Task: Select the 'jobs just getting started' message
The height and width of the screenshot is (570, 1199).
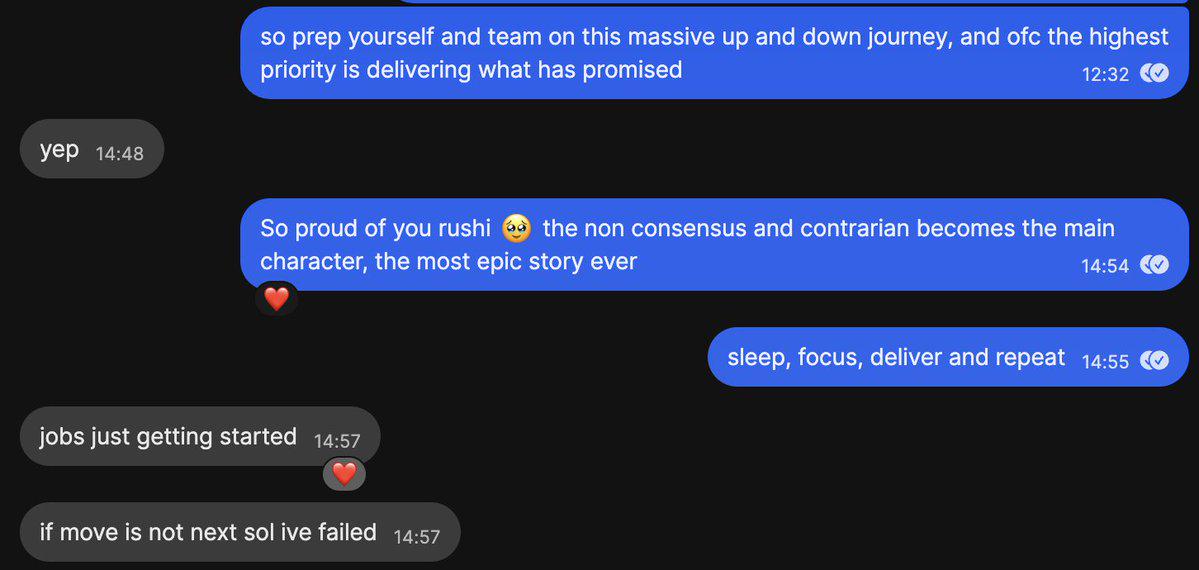Action: [200, 436]
